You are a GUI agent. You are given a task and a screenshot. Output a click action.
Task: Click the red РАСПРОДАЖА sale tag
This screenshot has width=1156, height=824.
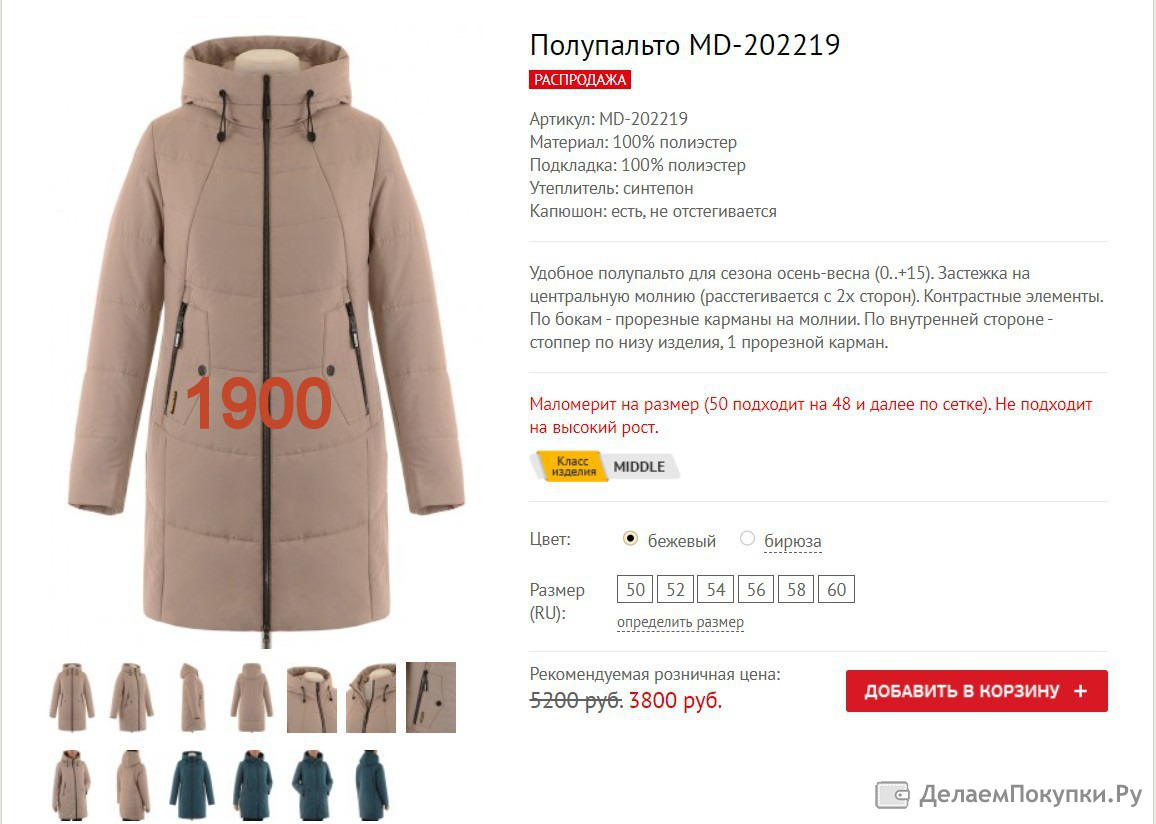click(x=580, y=80)
